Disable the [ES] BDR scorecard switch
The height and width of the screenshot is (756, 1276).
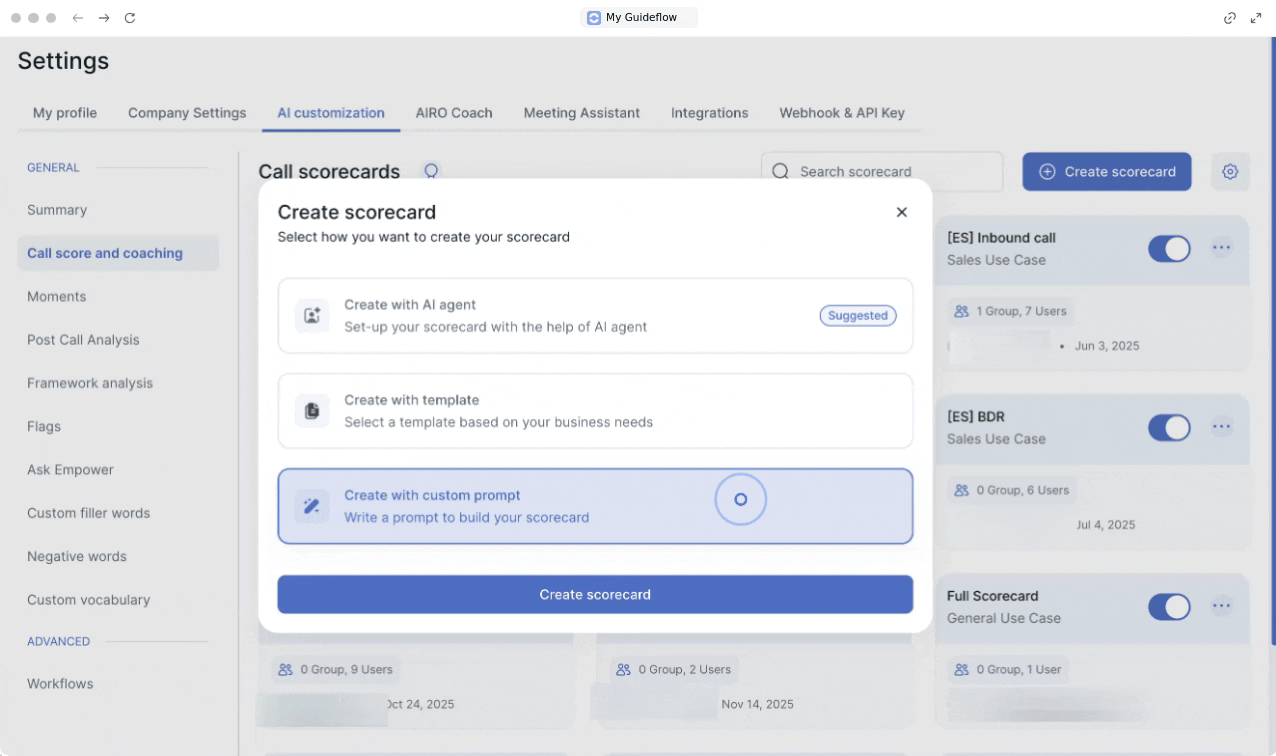[1168, 428]
